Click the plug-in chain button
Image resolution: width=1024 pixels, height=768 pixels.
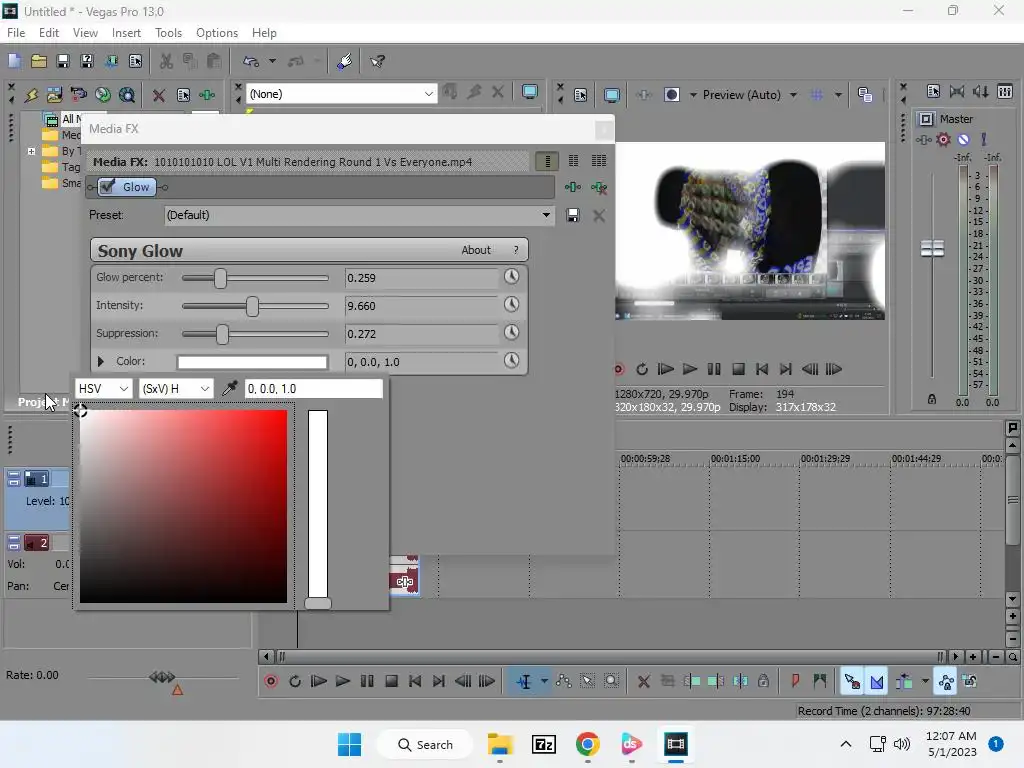pos(573,187)
